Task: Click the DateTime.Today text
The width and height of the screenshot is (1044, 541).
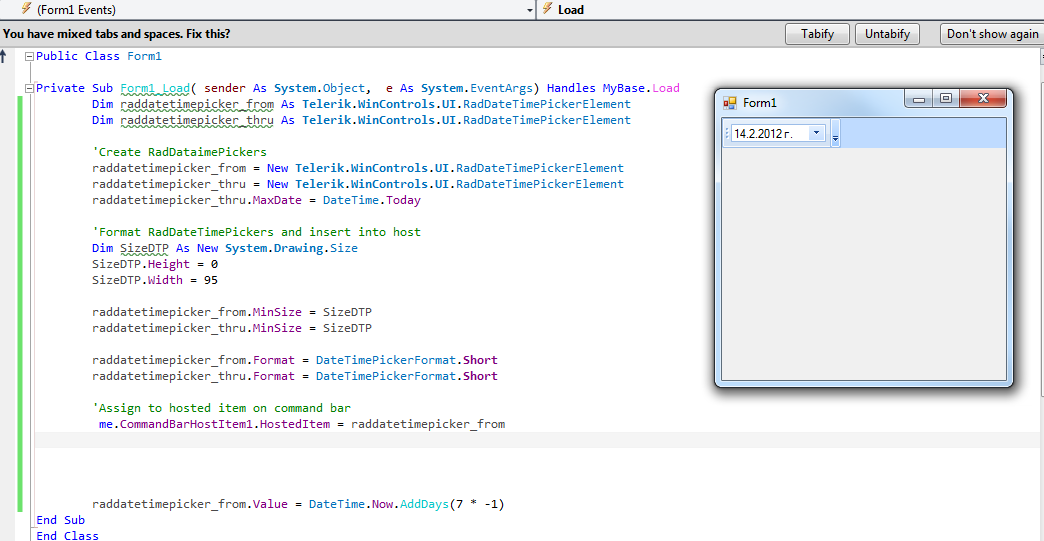Action: coord(372,200)
